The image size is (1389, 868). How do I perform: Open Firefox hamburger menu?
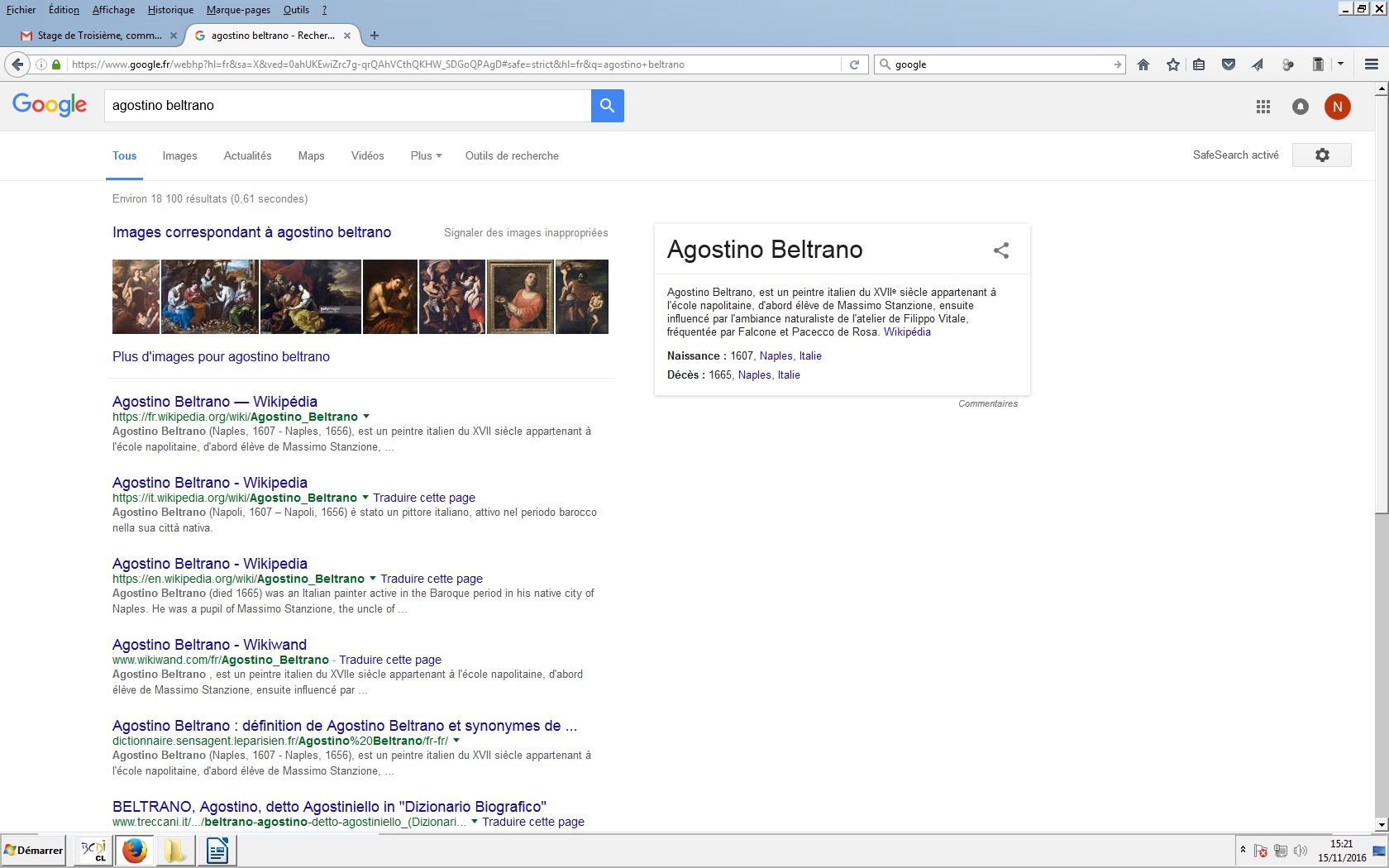[x=1371, y=64]
